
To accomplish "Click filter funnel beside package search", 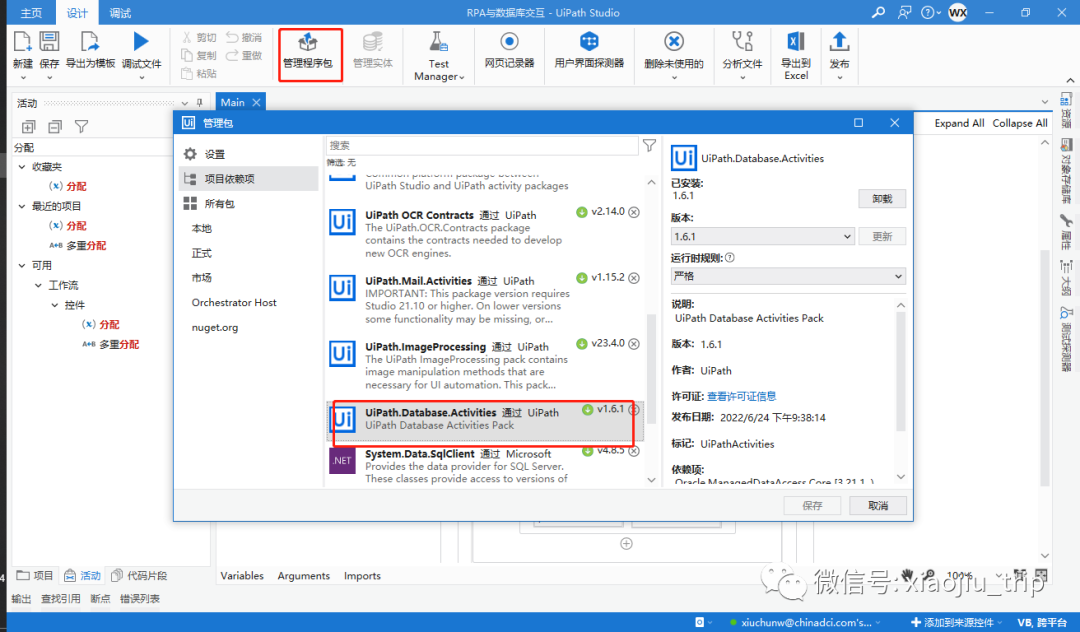I will tap(649, 145).
